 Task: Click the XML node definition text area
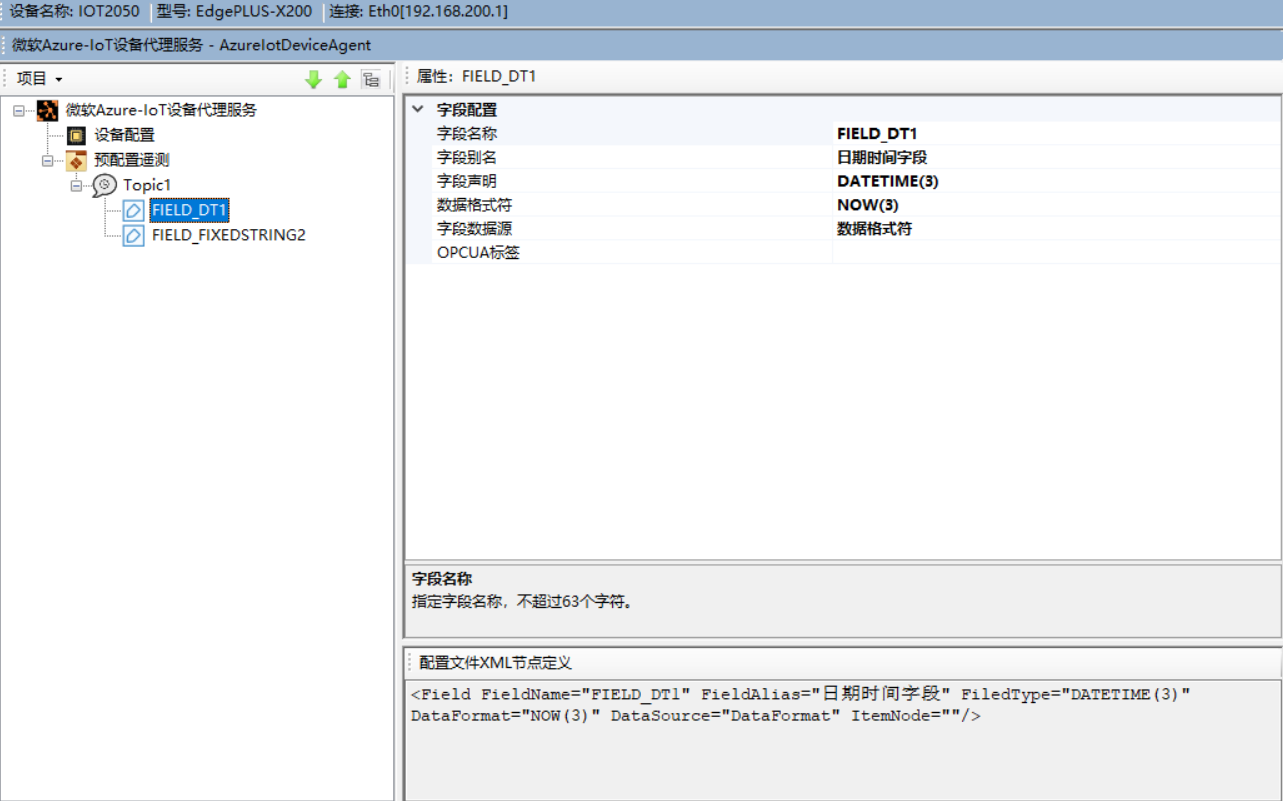click(842, 740)
